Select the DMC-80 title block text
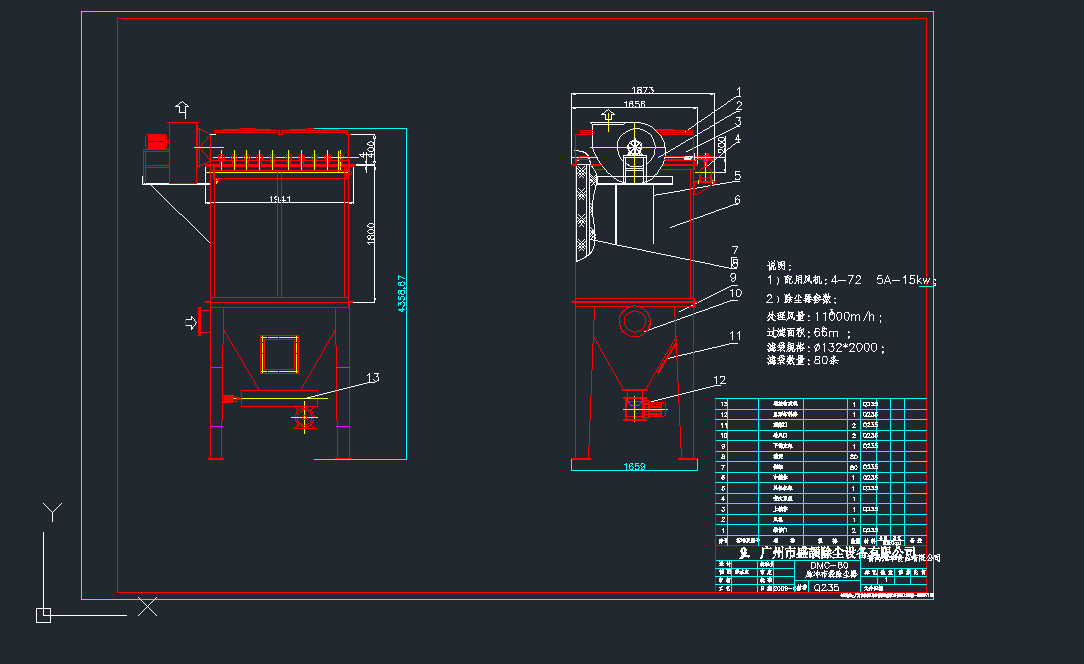Image resolution: width=1084 pixels, height=664 pixels. point(829,565)
